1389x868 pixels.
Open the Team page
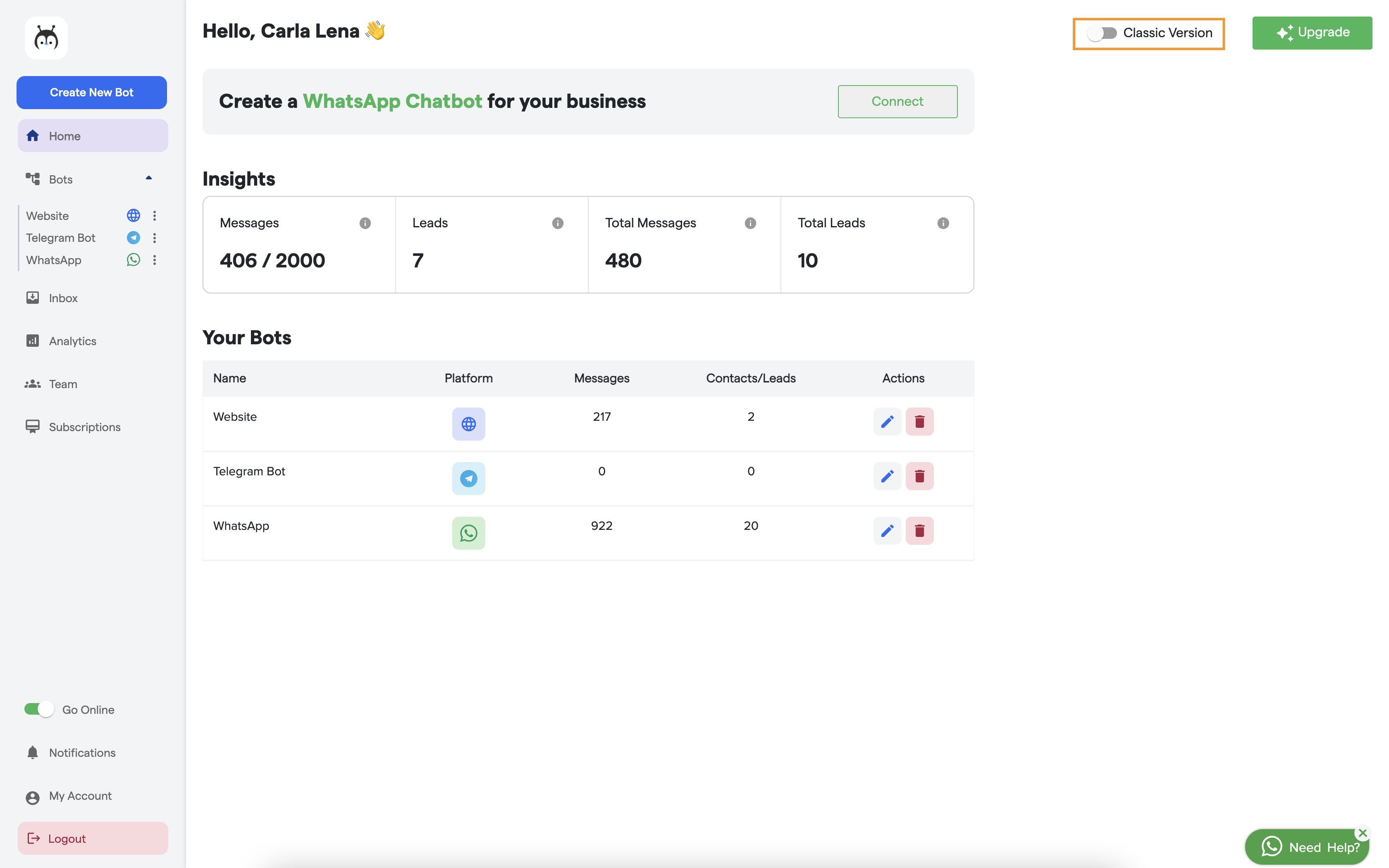pyautogui.click(x=93, y=384)
